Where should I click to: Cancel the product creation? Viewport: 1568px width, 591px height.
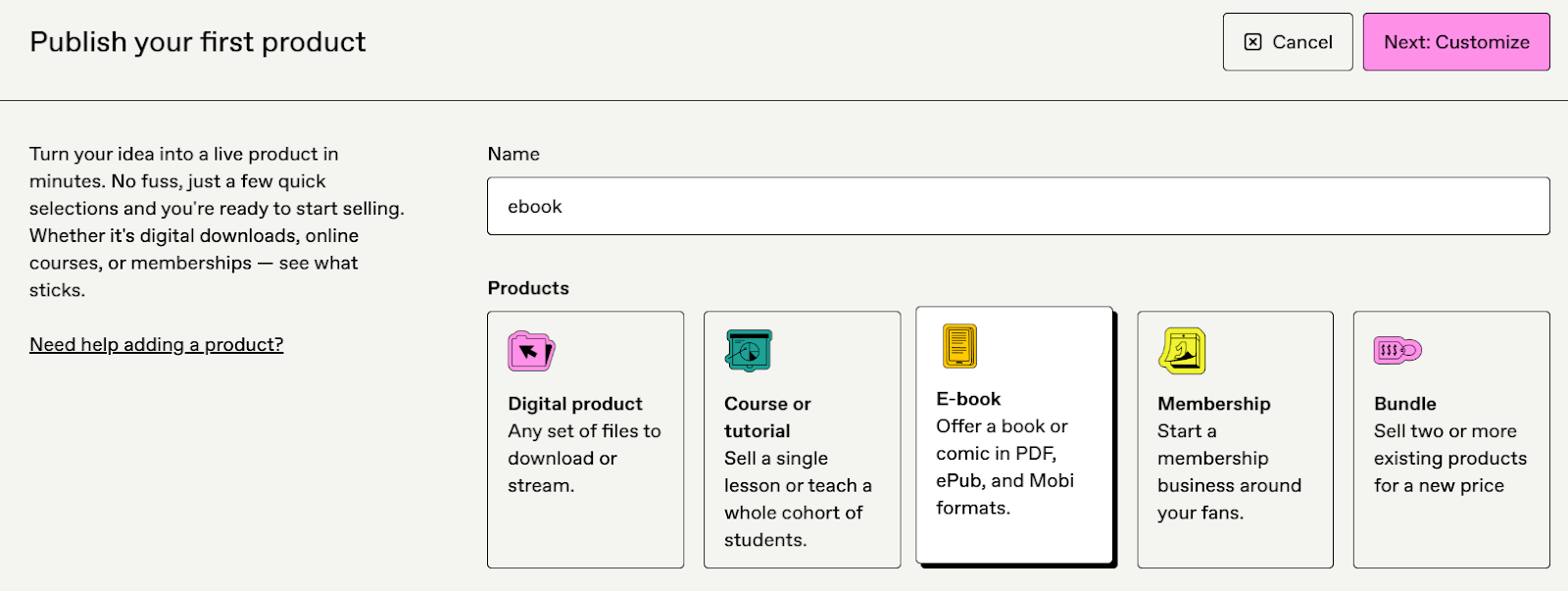1288,41
